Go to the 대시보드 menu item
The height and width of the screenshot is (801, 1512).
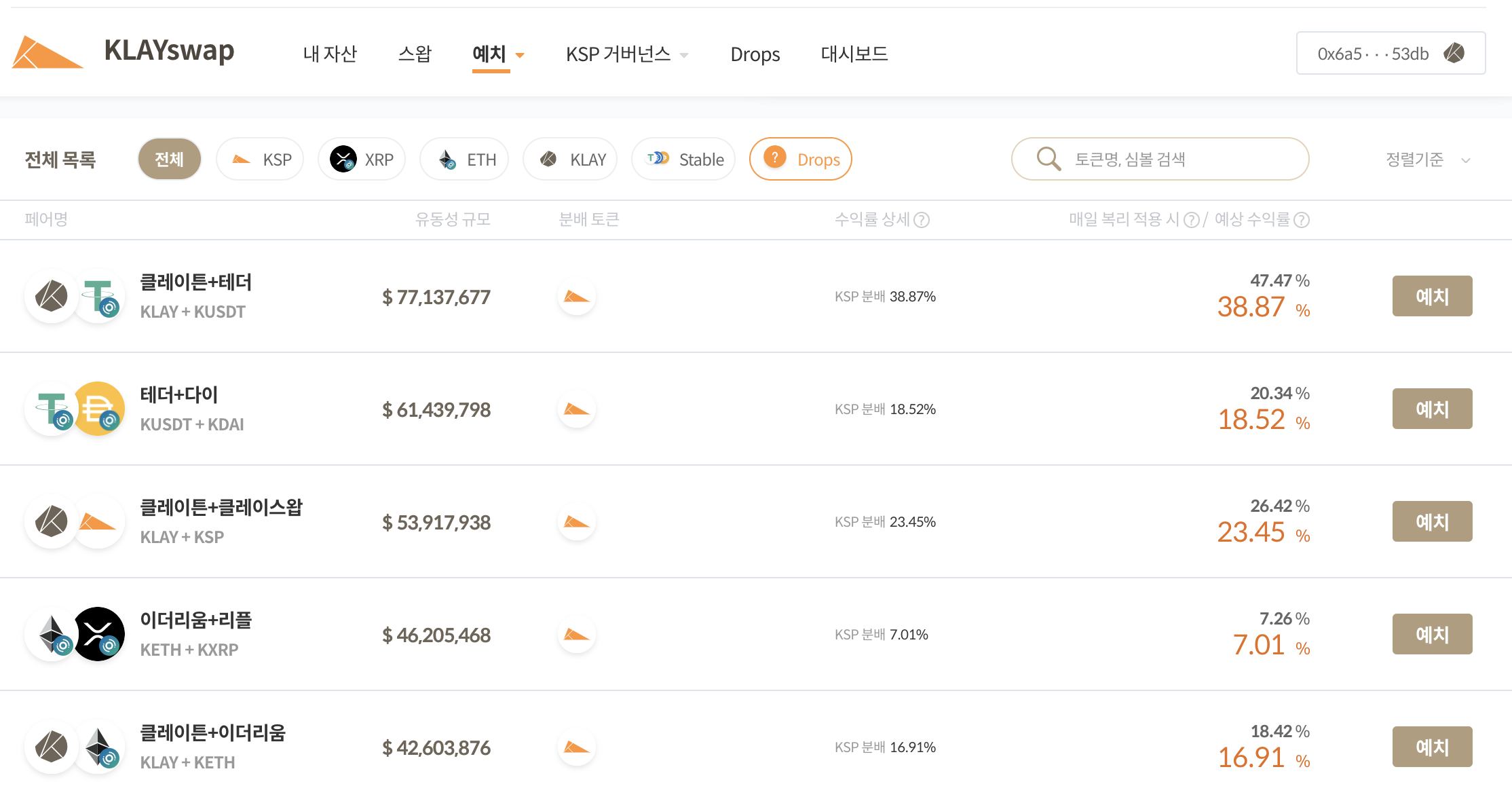[854, 54]
